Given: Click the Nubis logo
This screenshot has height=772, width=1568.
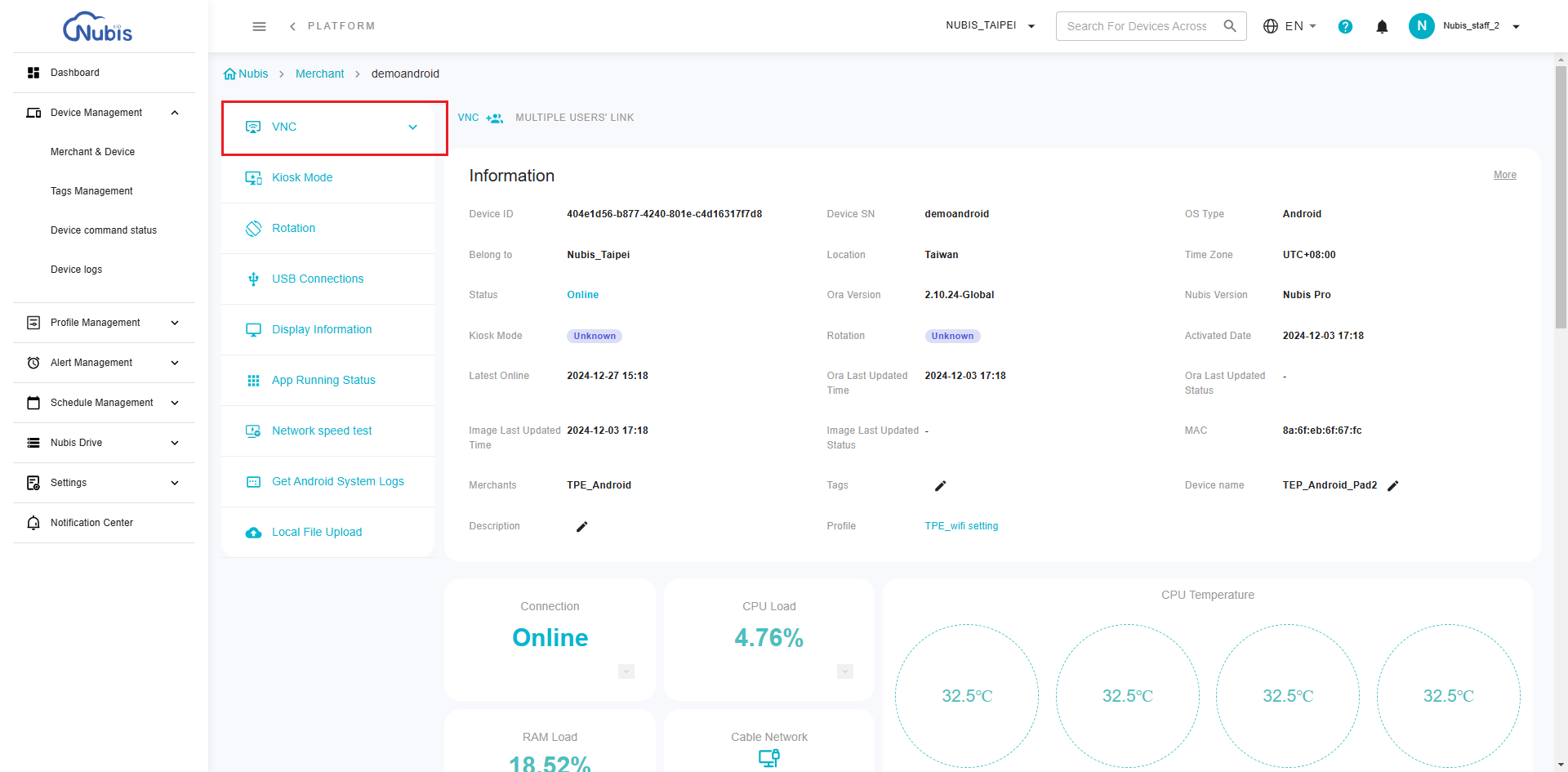Looking at the screenshot, I should pyautogui.click(x=97, y=26).
